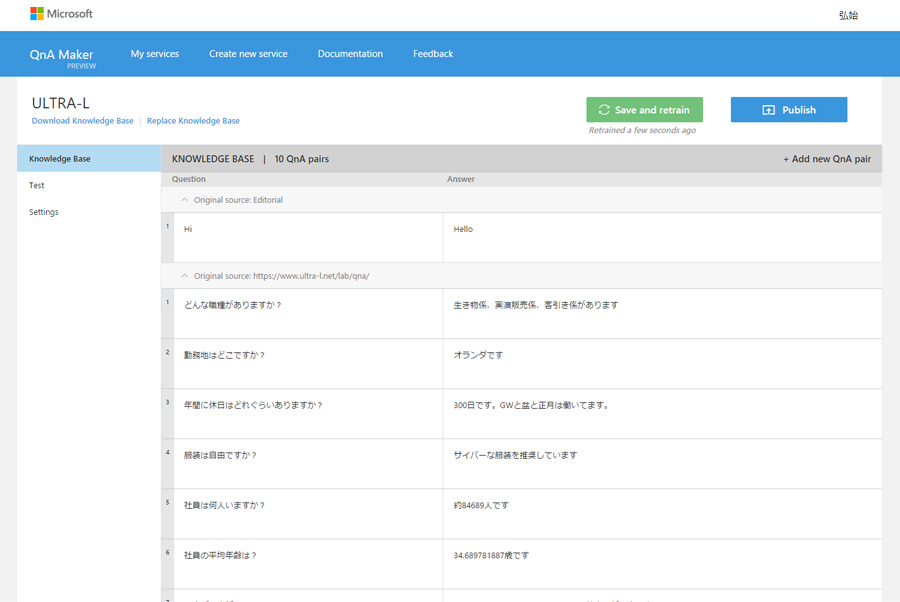
Task: Collapse the ultra-l.net source section
Action: (x=184, y=276)
